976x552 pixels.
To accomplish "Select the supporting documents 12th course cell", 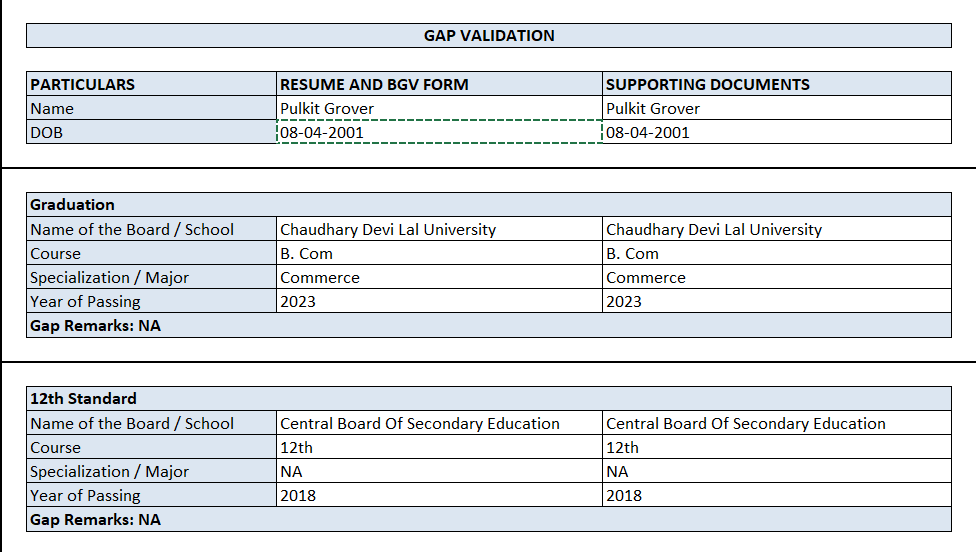I will point(776,447).
